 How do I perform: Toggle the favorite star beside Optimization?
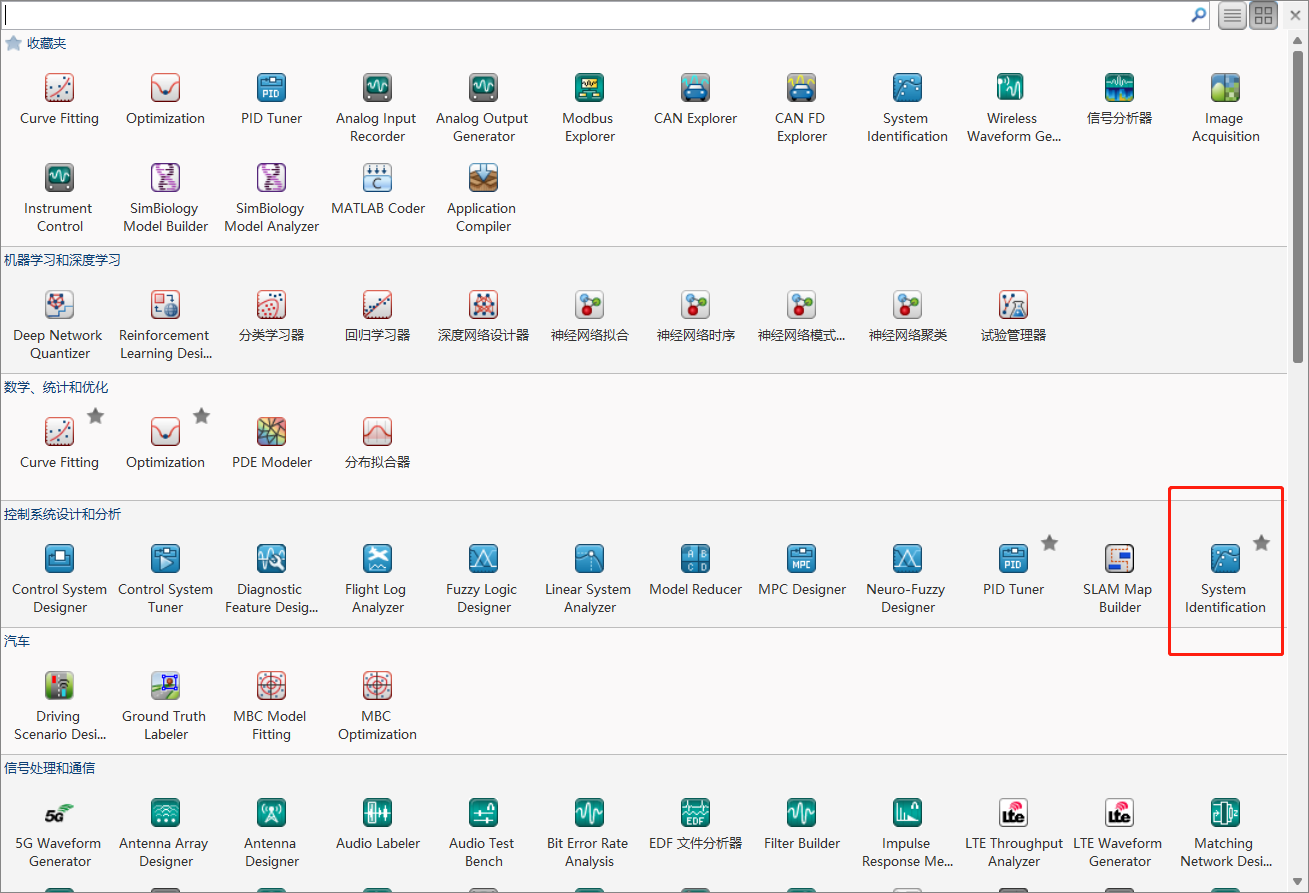point(202,416)
